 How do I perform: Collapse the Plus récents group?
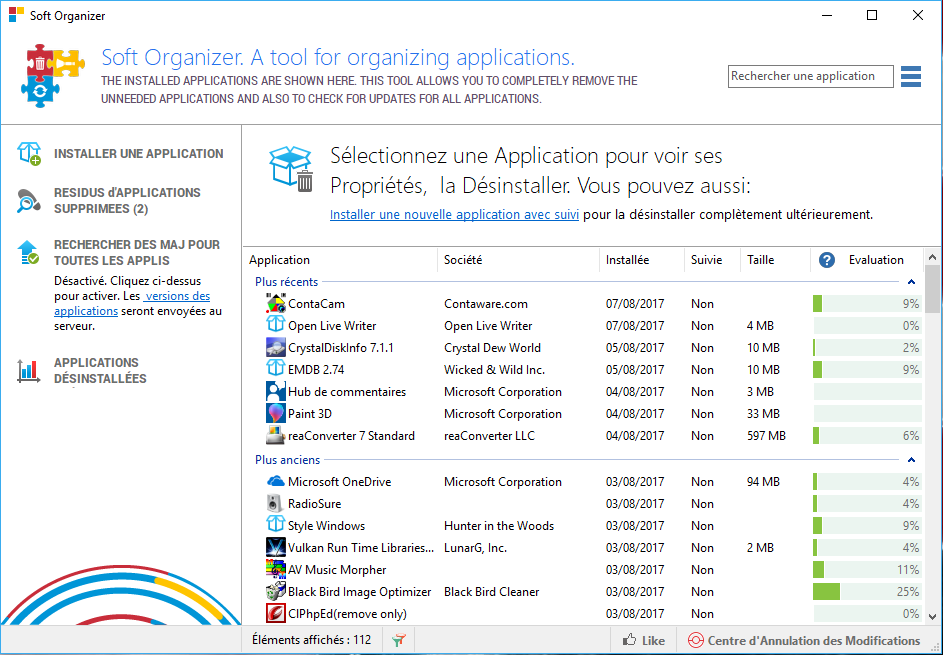point(911,281)
